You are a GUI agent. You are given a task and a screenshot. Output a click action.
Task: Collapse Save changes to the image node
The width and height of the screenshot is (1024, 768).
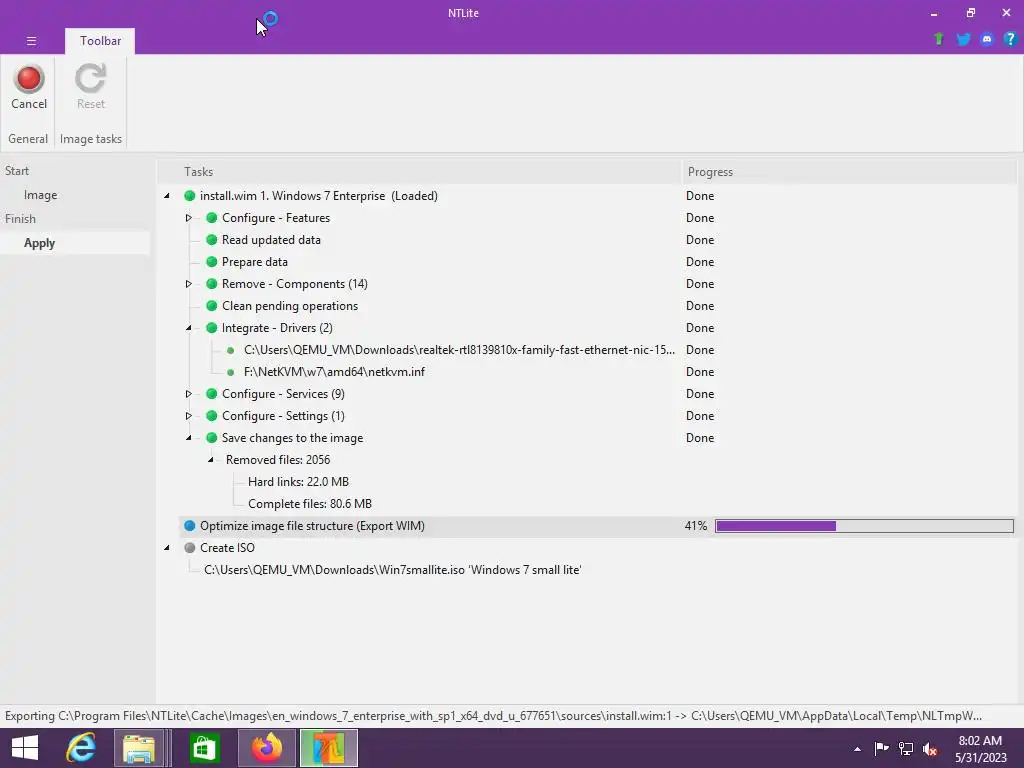point(189,438)
